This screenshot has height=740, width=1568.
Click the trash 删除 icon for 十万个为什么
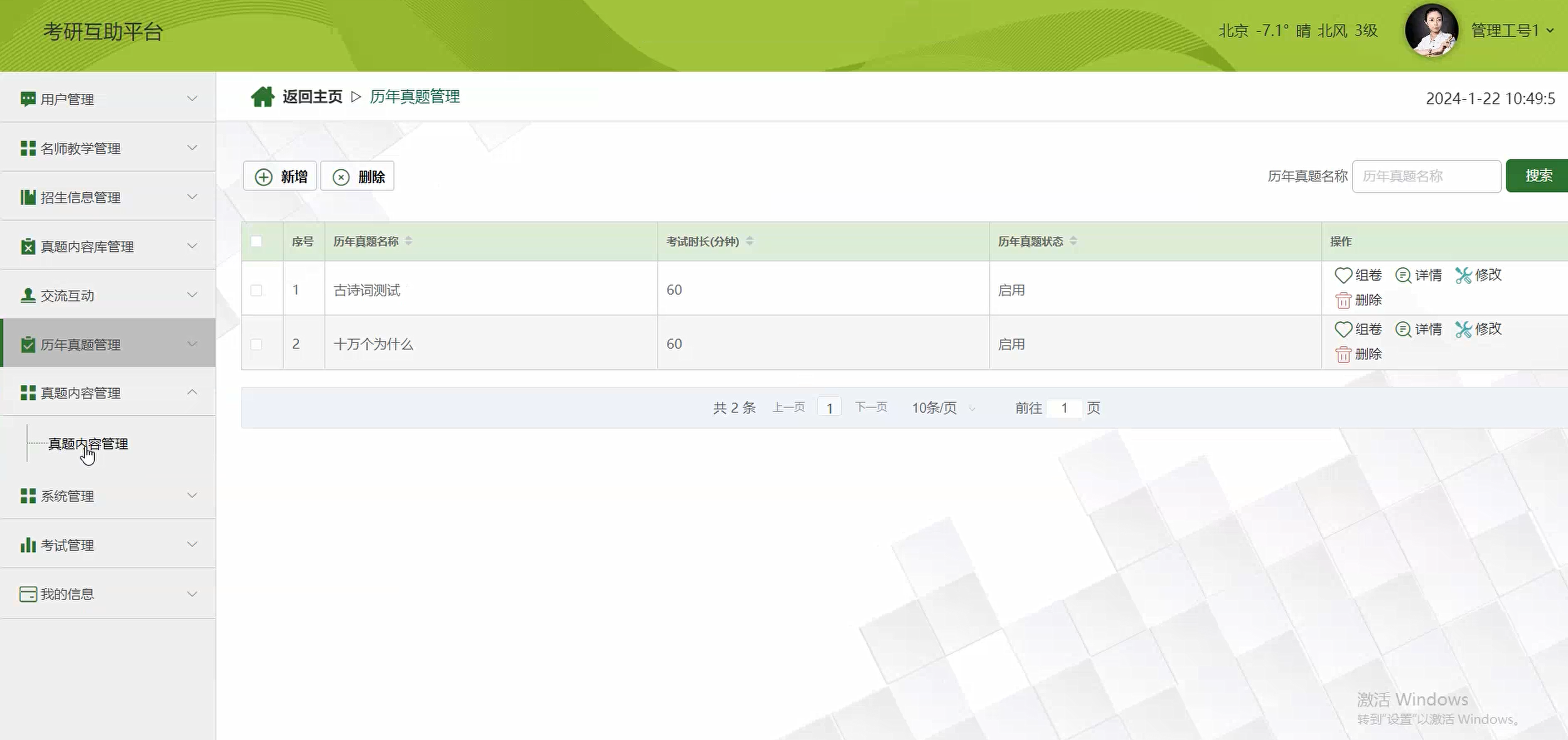(1343, 354)
